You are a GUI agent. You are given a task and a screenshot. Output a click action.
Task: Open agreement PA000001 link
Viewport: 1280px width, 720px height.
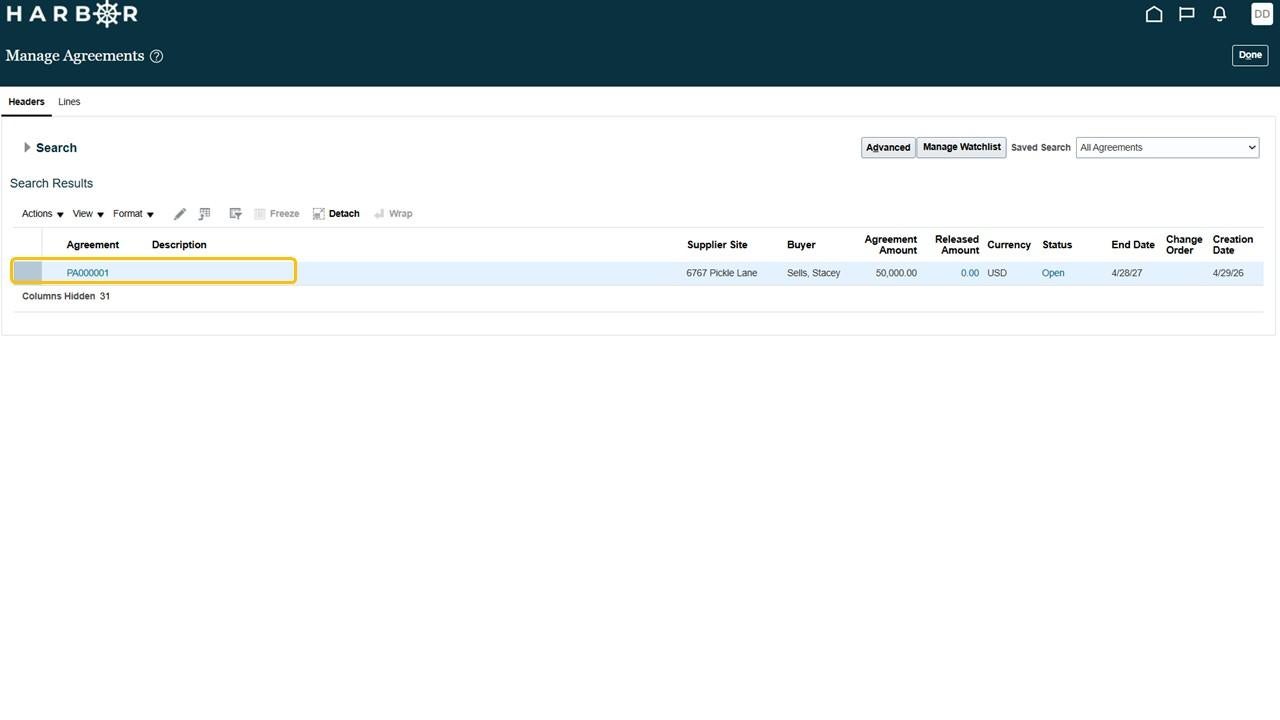pyautogui.click(x=88, y=273)
